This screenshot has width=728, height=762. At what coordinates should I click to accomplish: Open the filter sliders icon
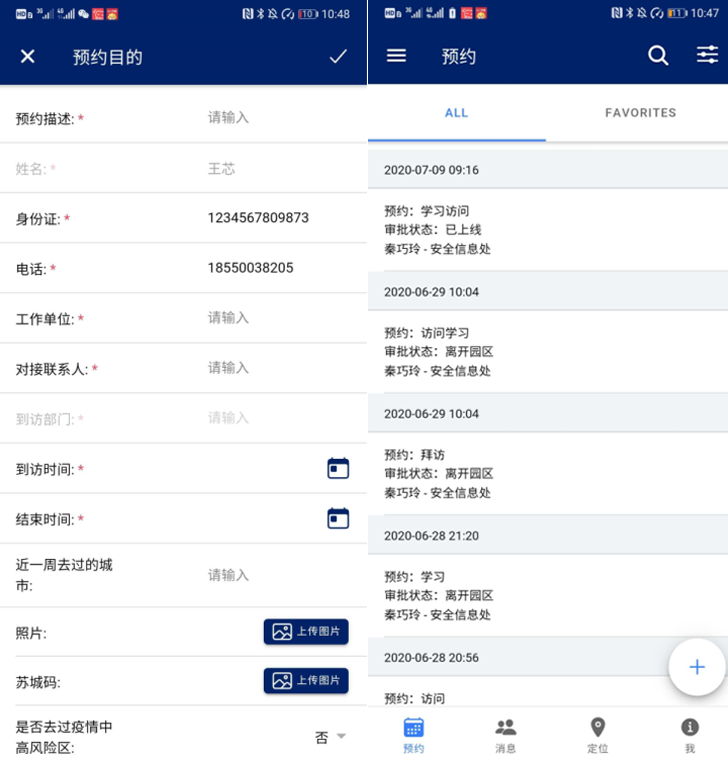[x=707, y=56]
